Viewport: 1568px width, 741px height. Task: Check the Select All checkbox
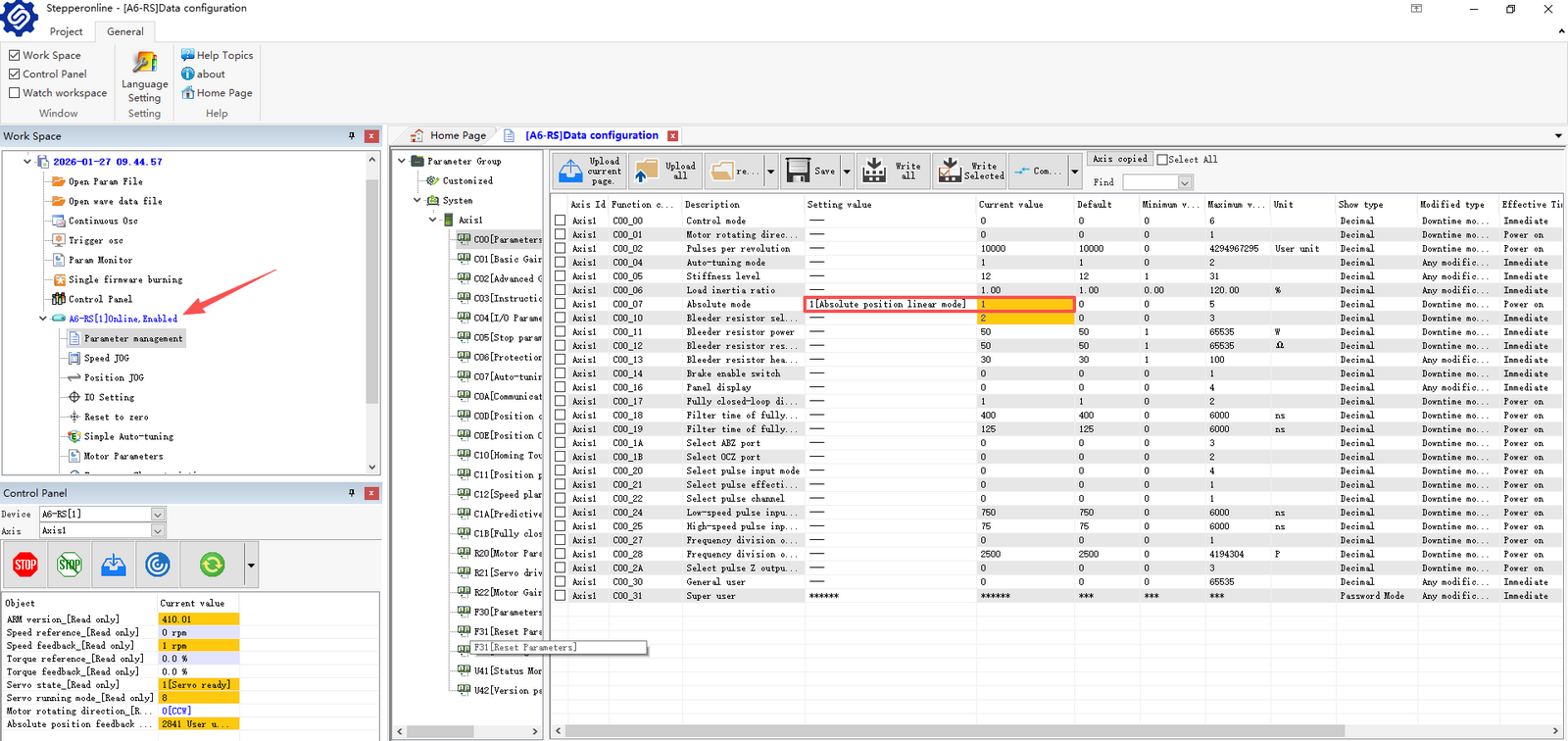click(x=1162, y=160)
